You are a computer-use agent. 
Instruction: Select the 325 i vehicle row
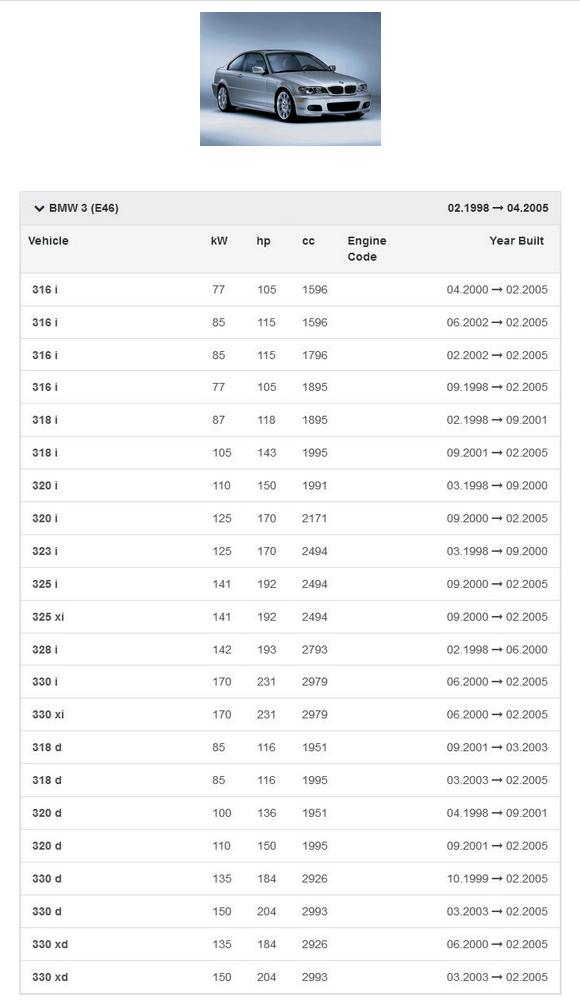(x=290, y=584)
